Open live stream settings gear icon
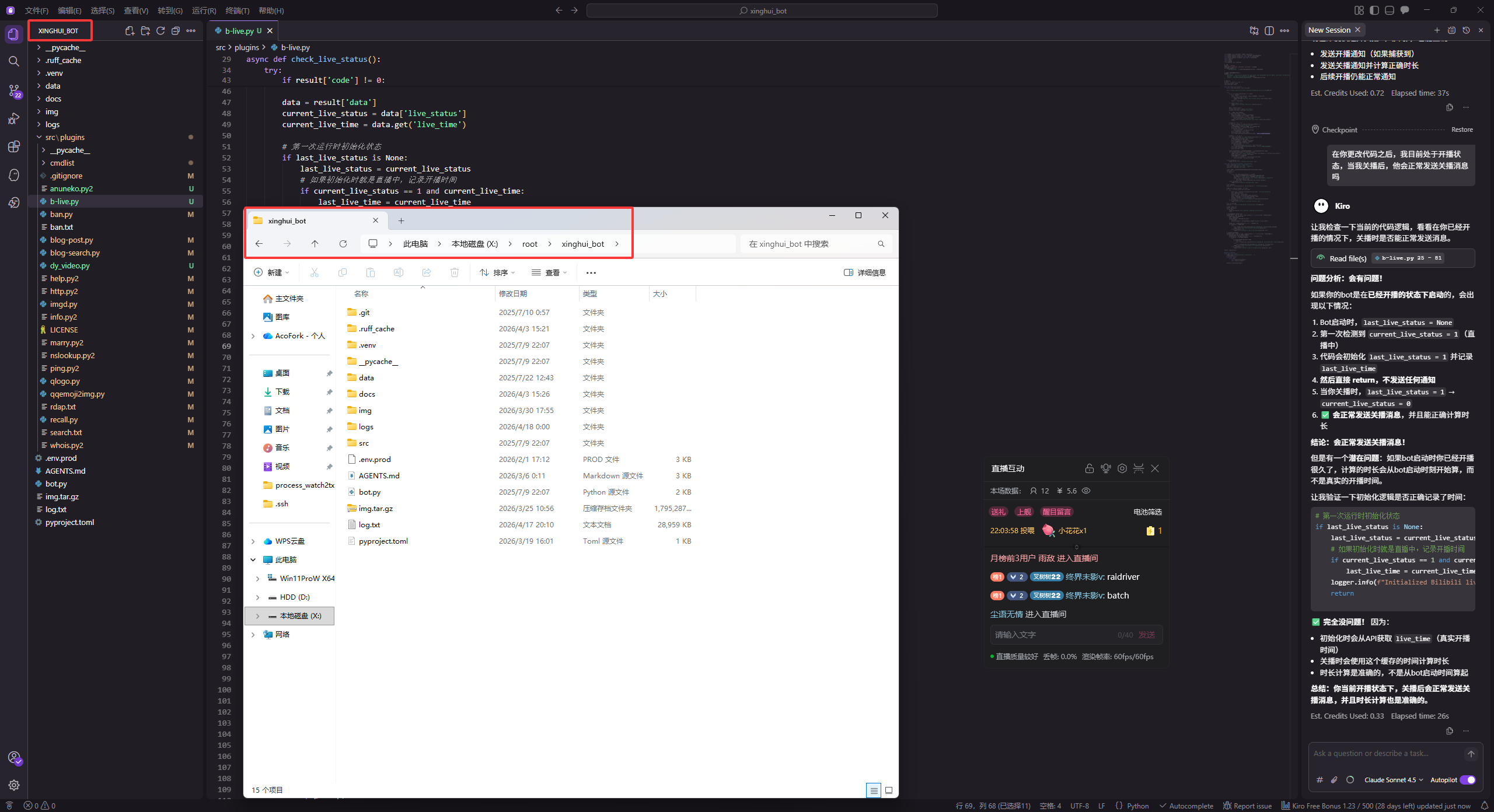The image size is (1494, 812). coord(1122,468)
